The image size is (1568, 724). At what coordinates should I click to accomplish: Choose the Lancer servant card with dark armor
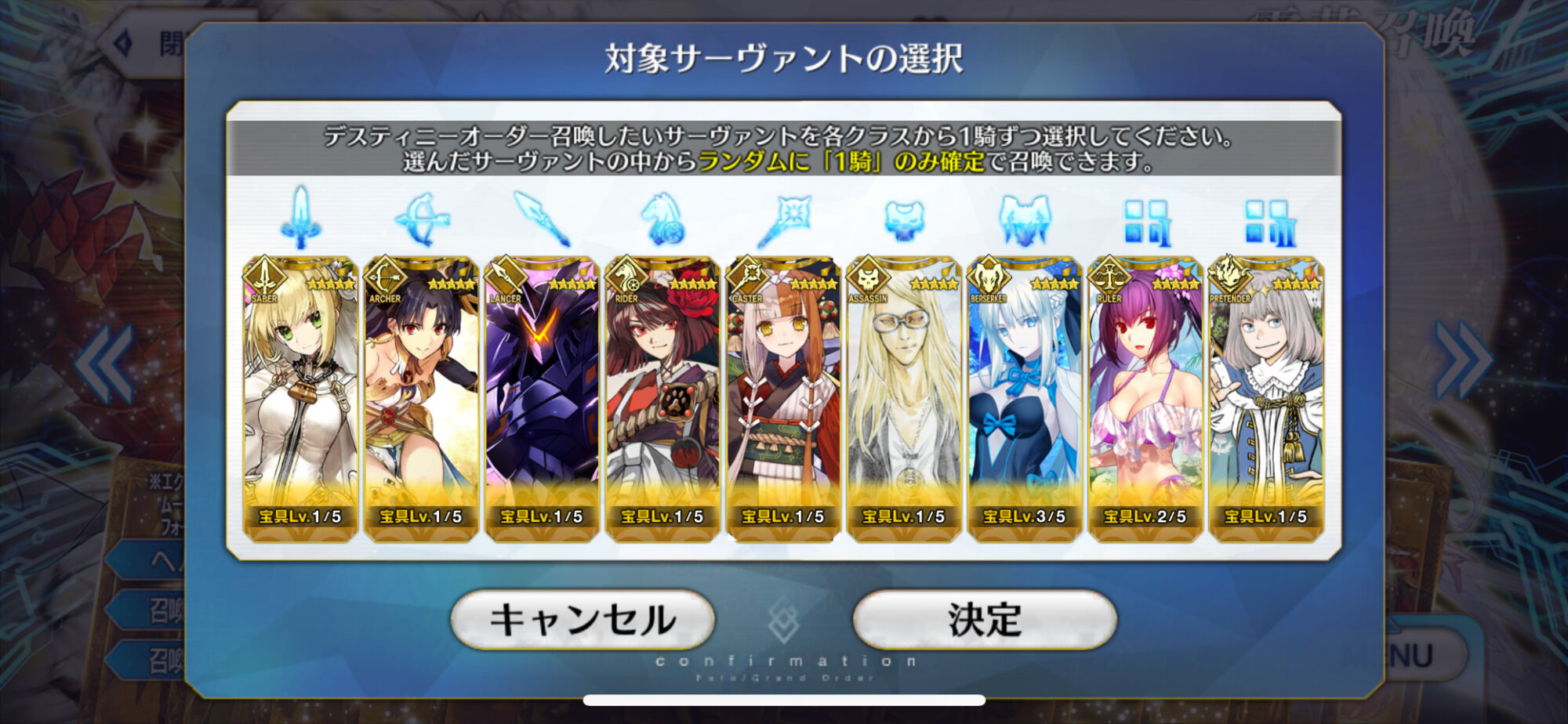click(542, 399)
